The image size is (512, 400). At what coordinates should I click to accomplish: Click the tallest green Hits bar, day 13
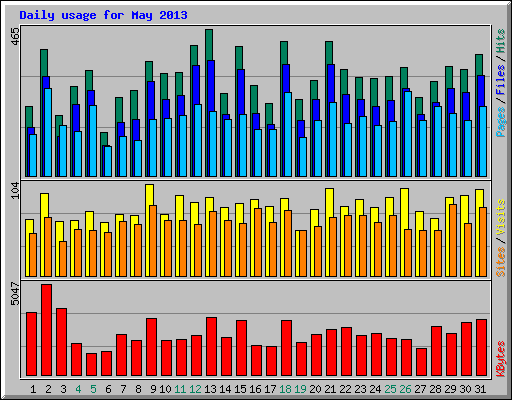209,45
